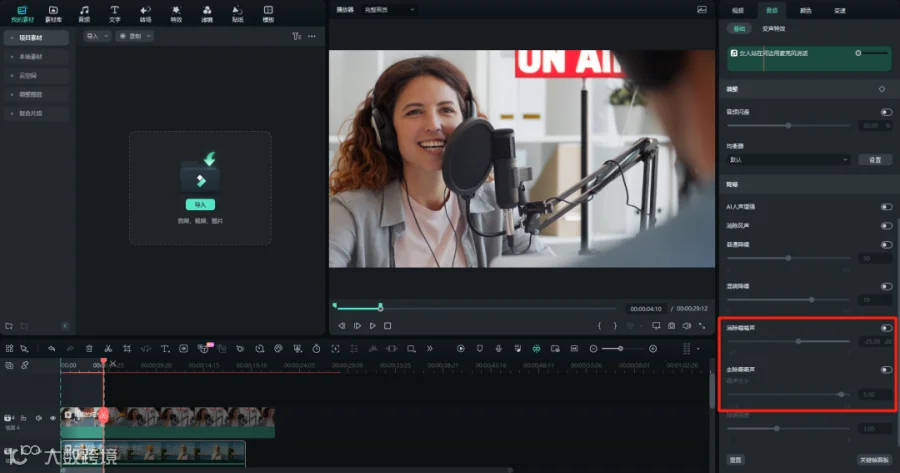Click the play button under the preview
The height and width of the screenshot is (473, 900).
pyautogui.click(x=373, y=325)
